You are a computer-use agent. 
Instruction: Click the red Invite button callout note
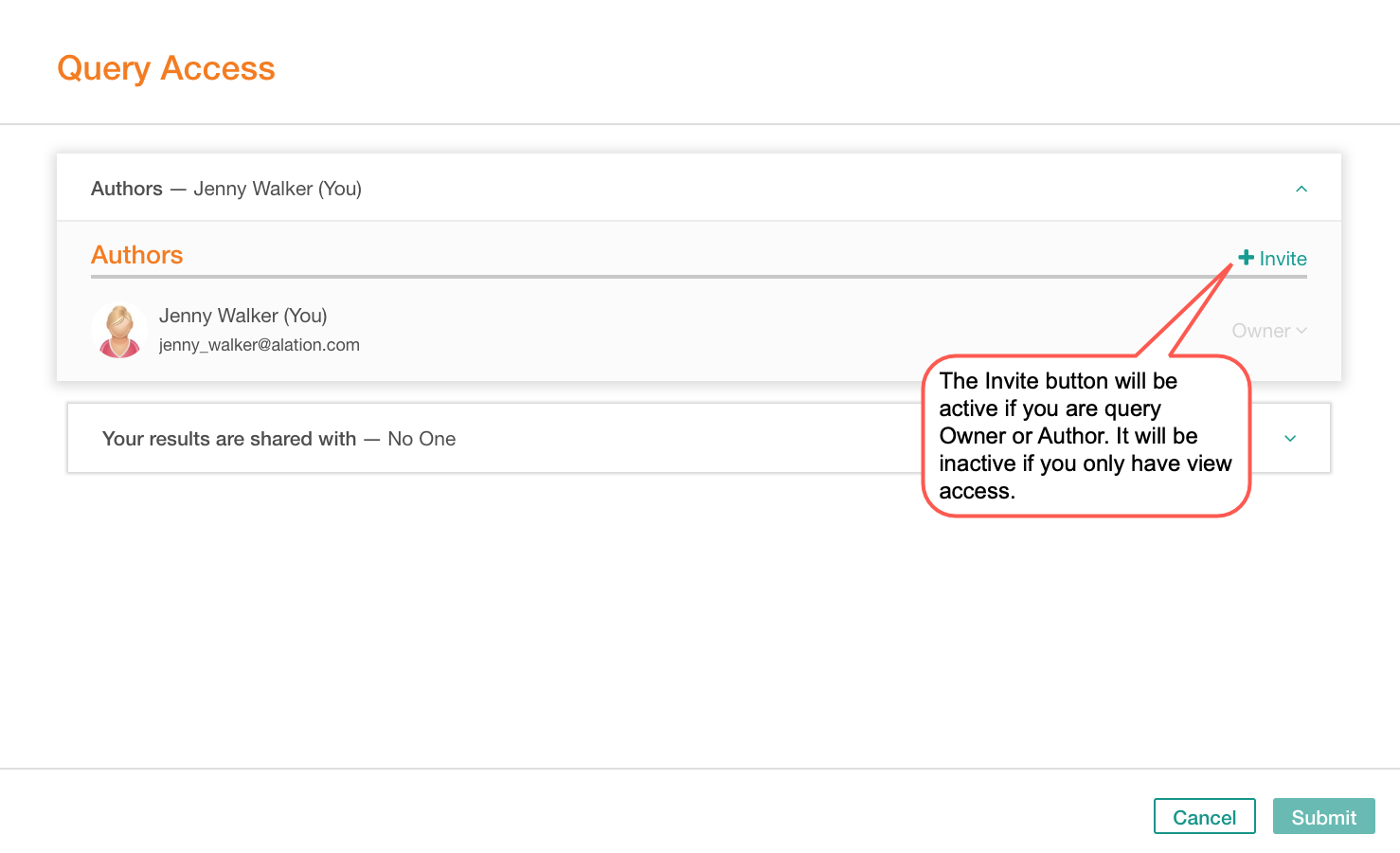[1086, 436]
